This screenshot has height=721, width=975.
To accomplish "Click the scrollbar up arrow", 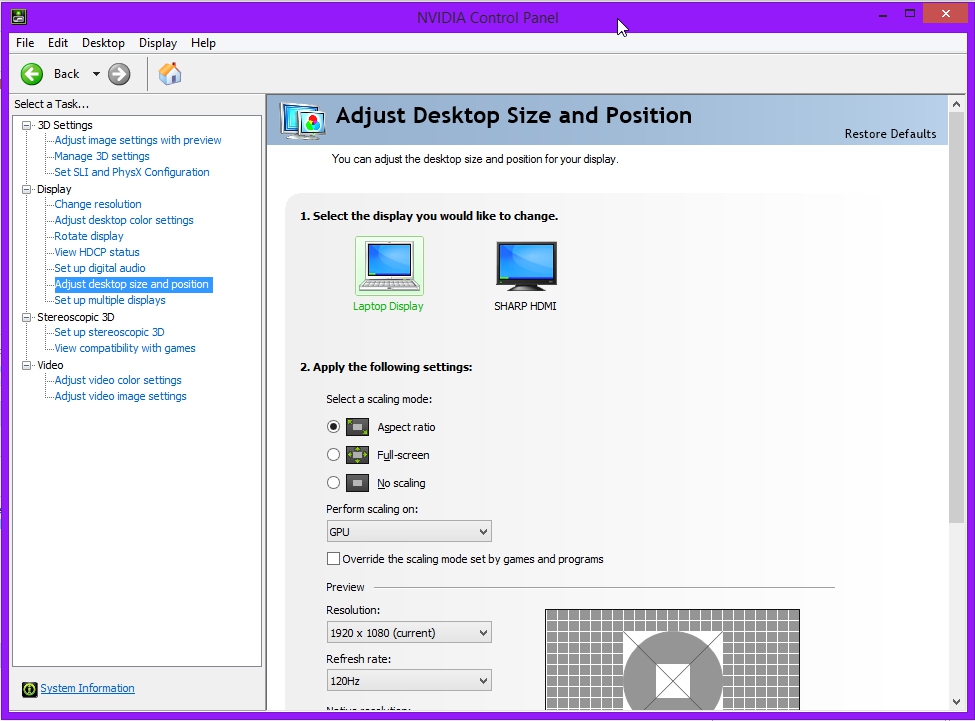I will pos(956,104).
